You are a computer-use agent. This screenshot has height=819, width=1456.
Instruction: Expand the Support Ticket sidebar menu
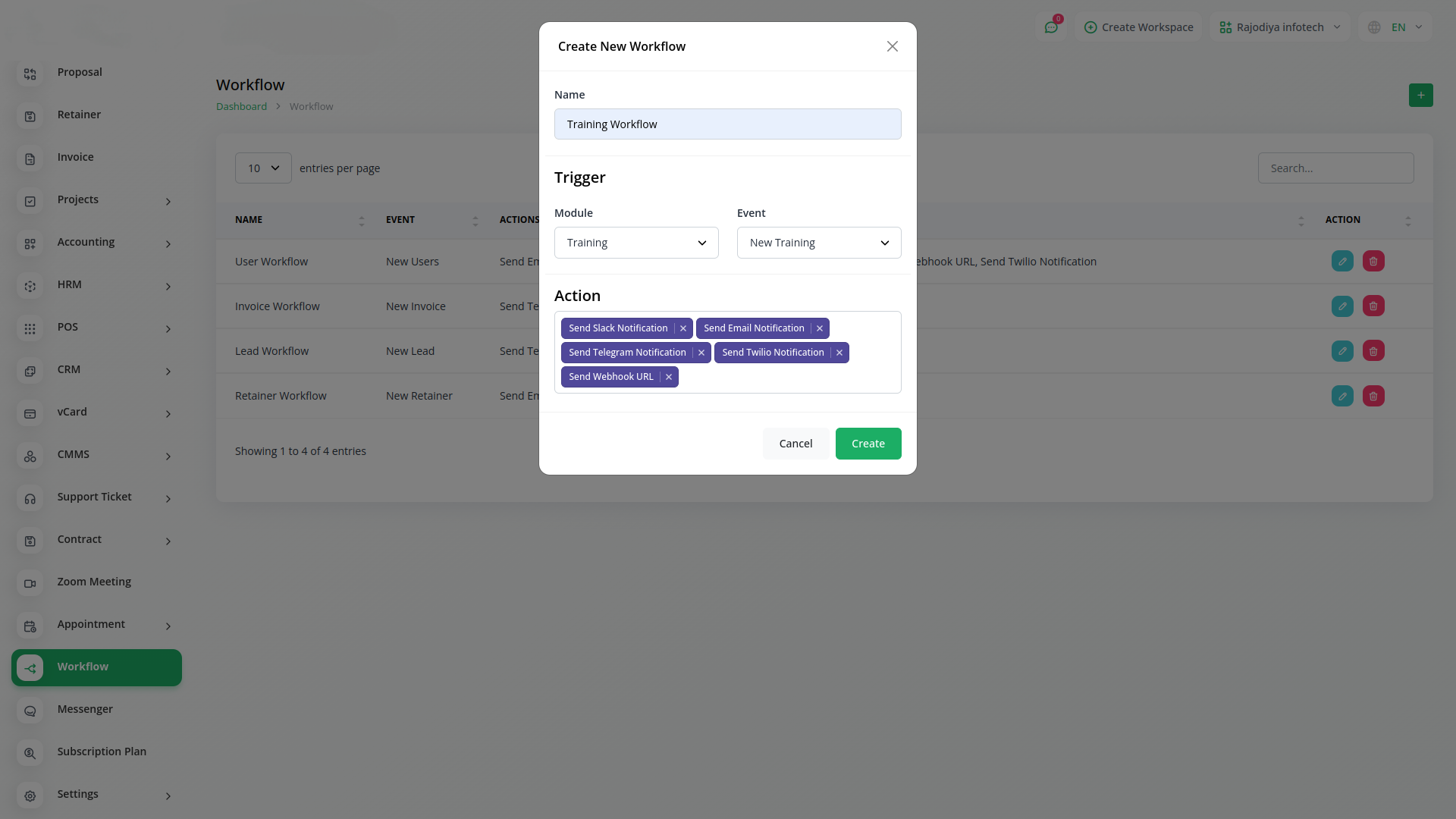pyautogui.click(x=168, y=498)
